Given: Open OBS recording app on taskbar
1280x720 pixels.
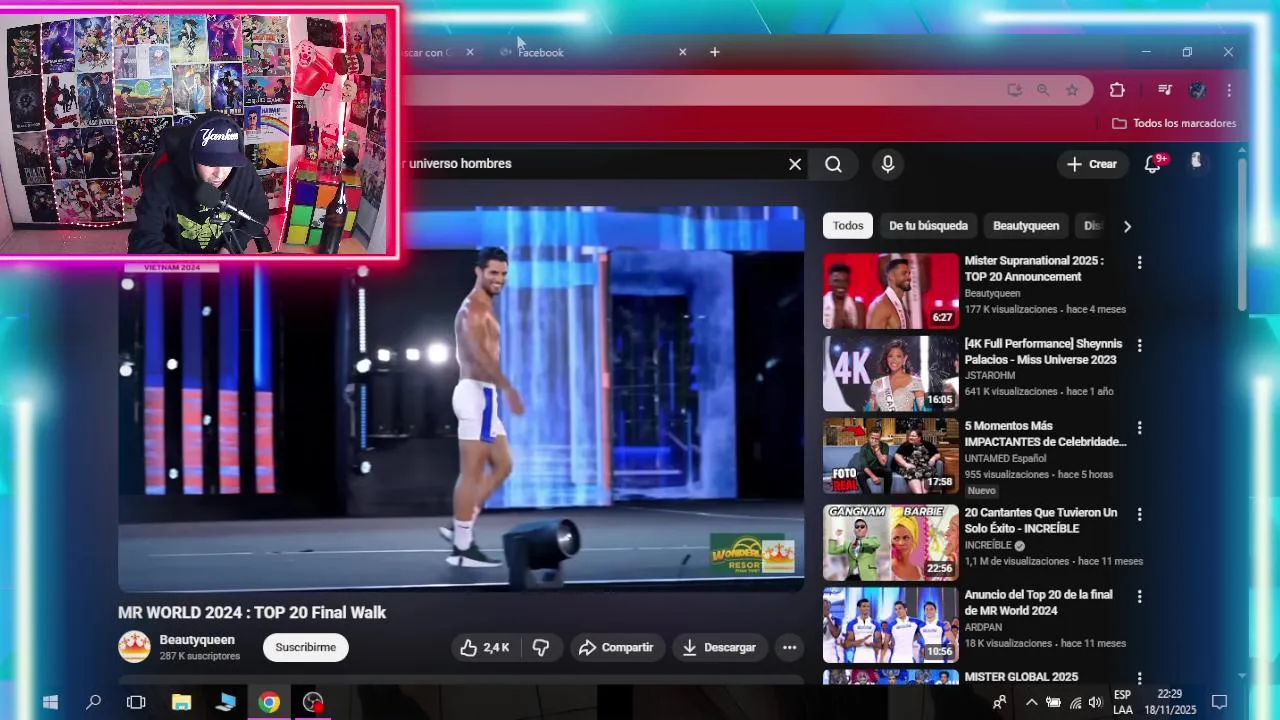Looking at the screenshot, I should tap(313, 702).
